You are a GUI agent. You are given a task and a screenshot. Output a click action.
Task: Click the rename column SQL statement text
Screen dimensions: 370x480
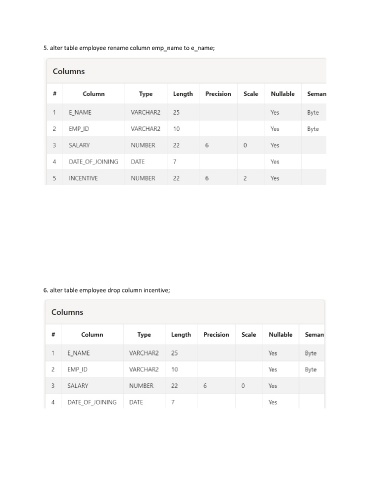pyautogui.click(x=129, y=48)
